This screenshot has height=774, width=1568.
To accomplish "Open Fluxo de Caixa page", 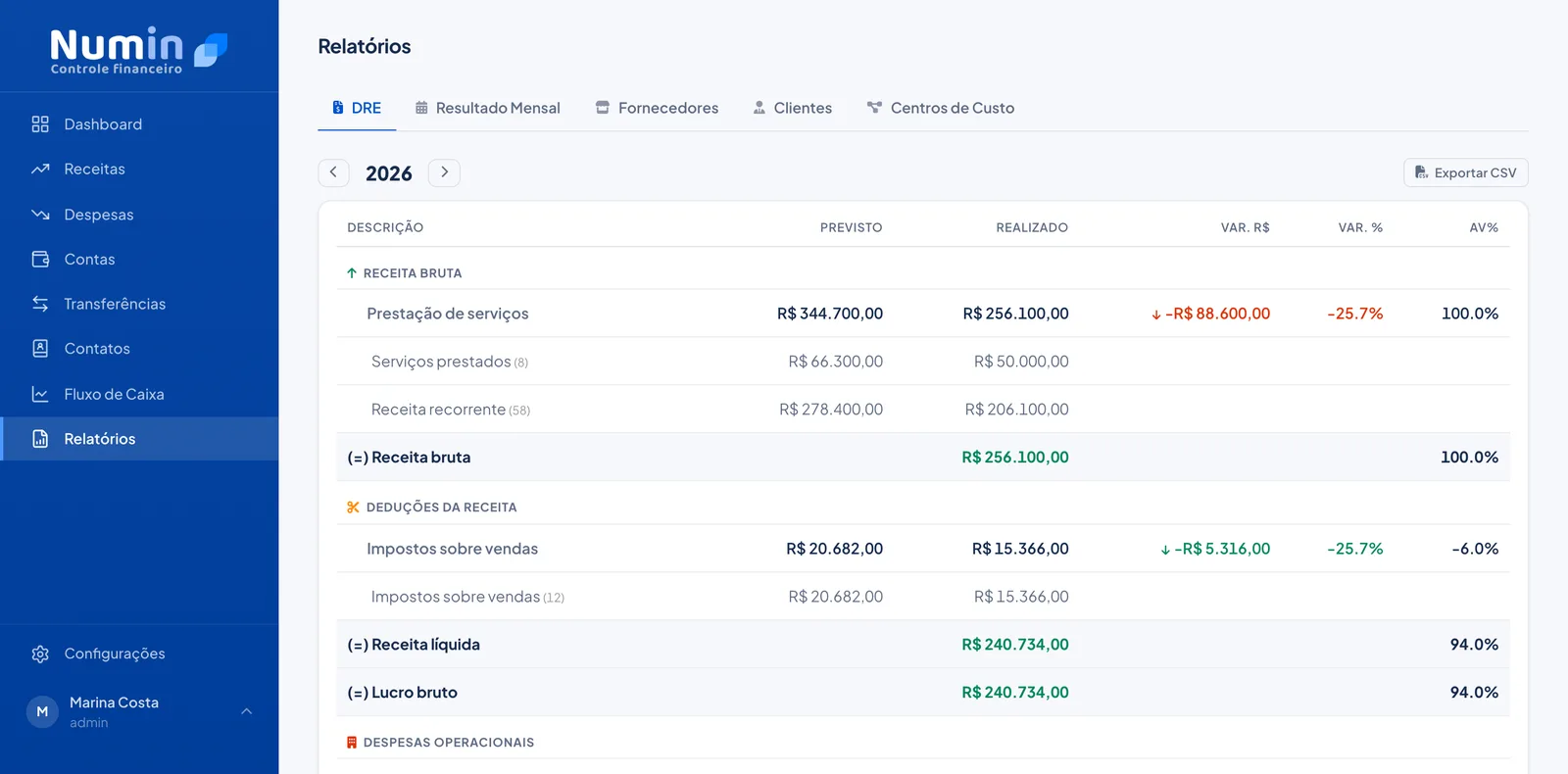I will click(139, 394).
